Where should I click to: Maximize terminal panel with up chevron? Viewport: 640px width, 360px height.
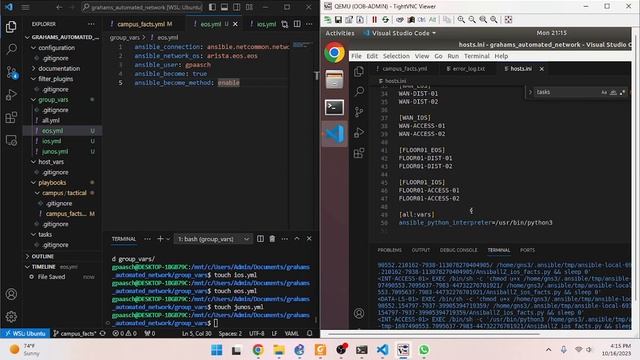coord(297,239)
